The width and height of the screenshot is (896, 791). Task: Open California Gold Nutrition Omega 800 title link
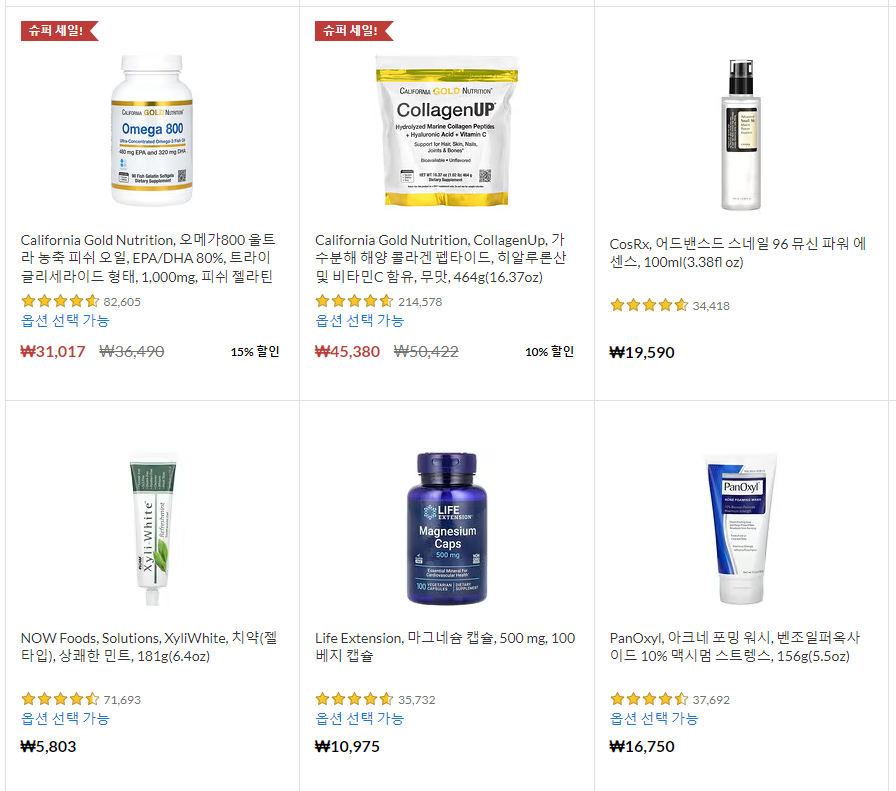point(148,258)
